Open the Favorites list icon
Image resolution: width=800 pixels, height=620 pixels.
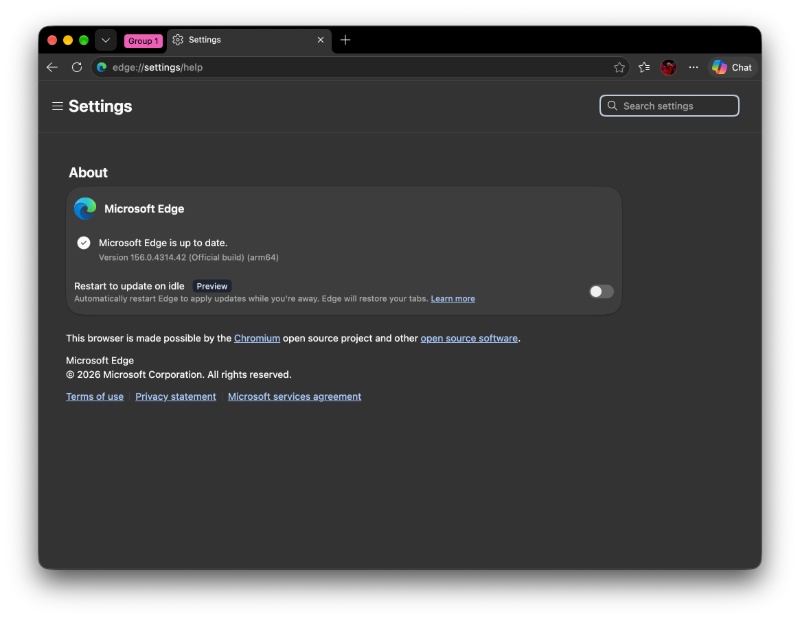click(644, 67)
